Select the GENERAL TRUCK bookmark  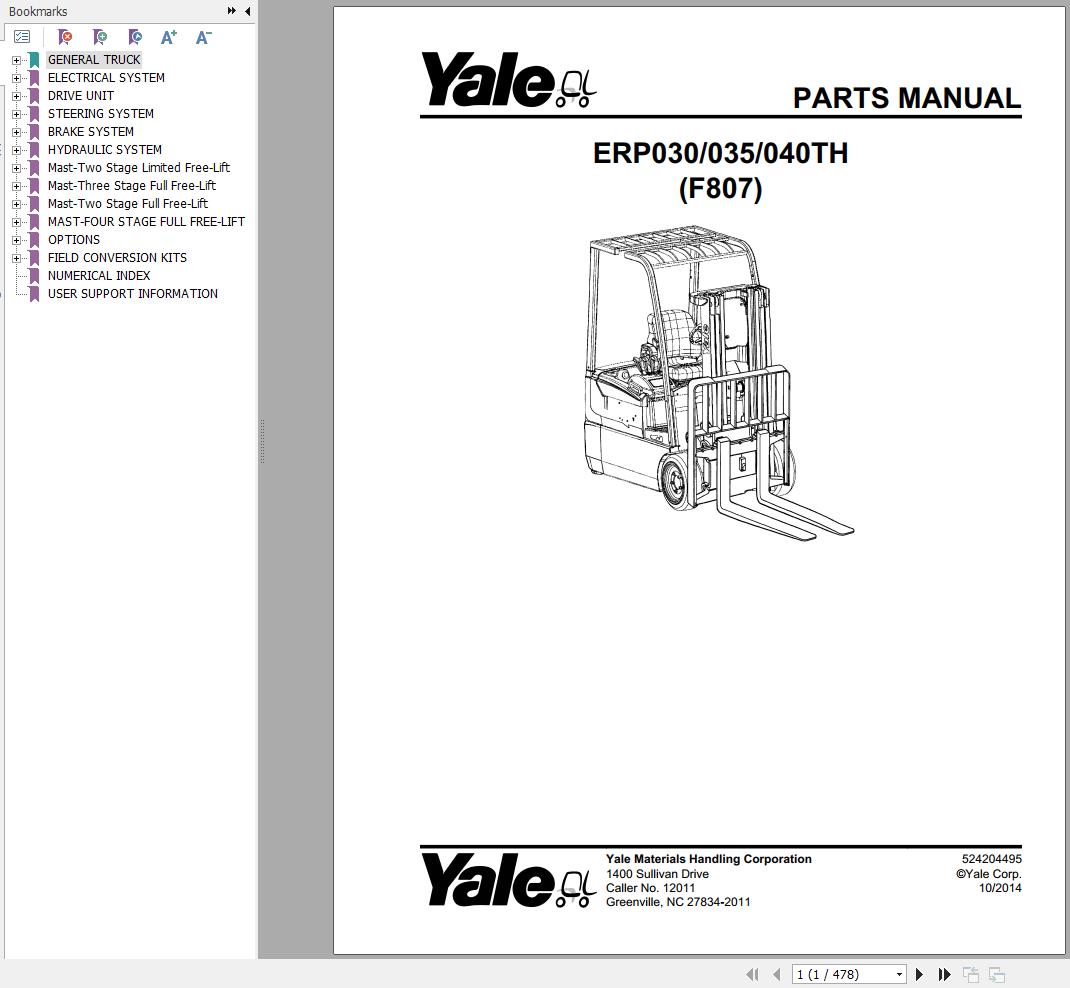(x=93, y=59)
